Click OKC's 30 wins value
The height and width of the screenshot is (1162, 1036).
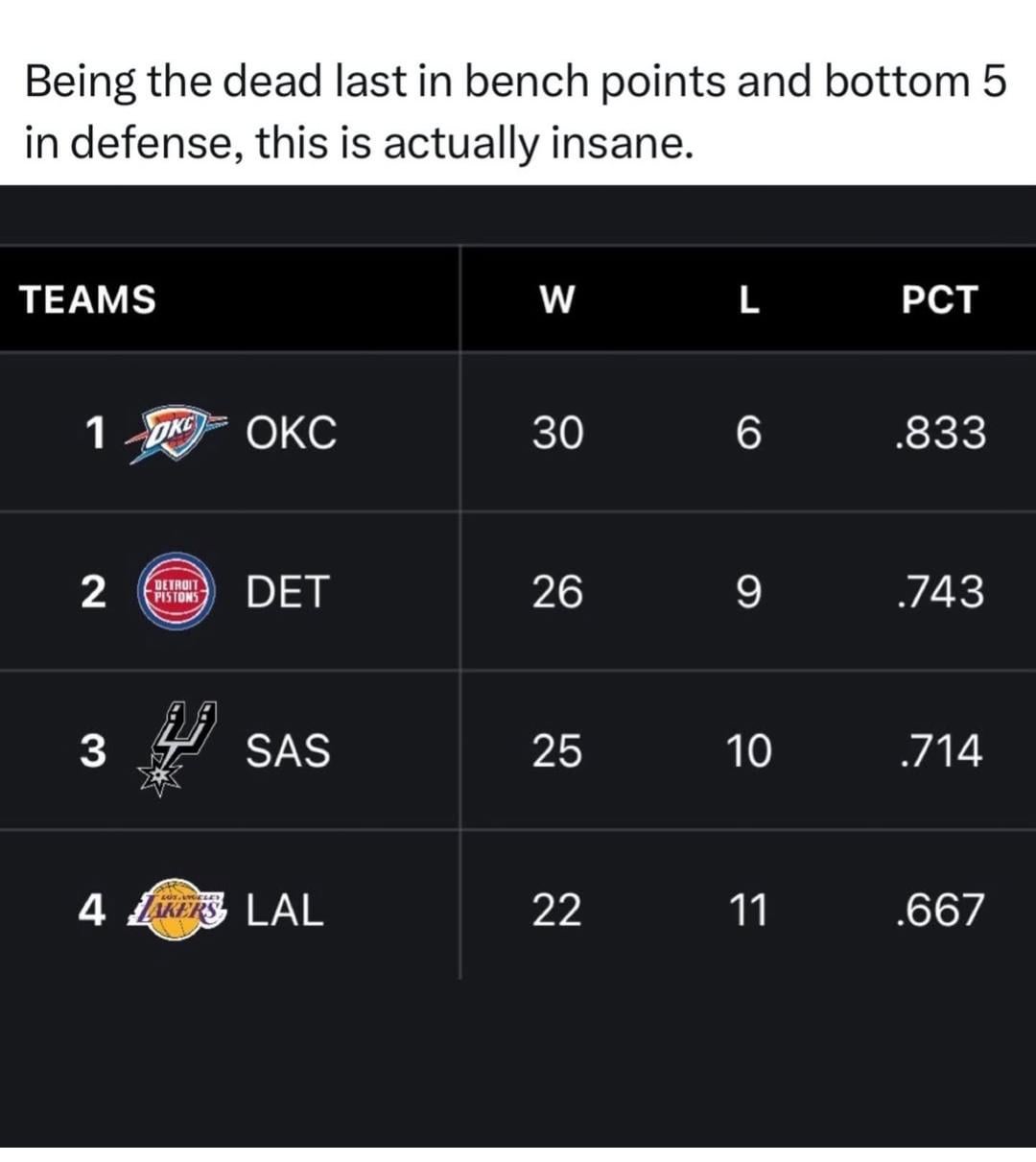(x=557, y=434)
